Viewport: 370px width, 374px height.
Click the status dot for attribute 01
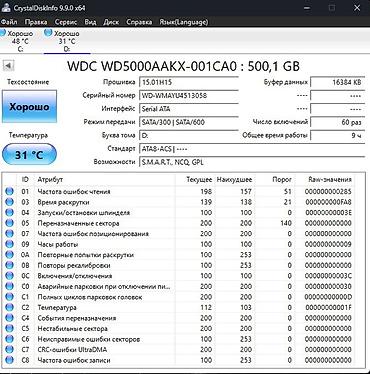(9, 191)
